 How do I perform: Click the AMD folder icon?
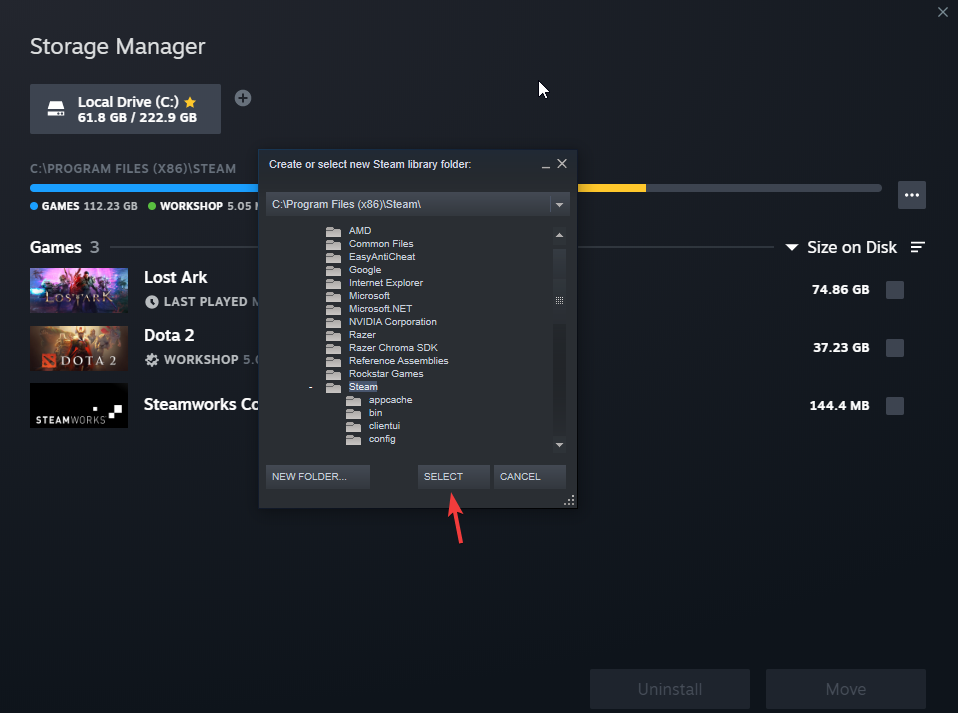[x=334, y=231]
